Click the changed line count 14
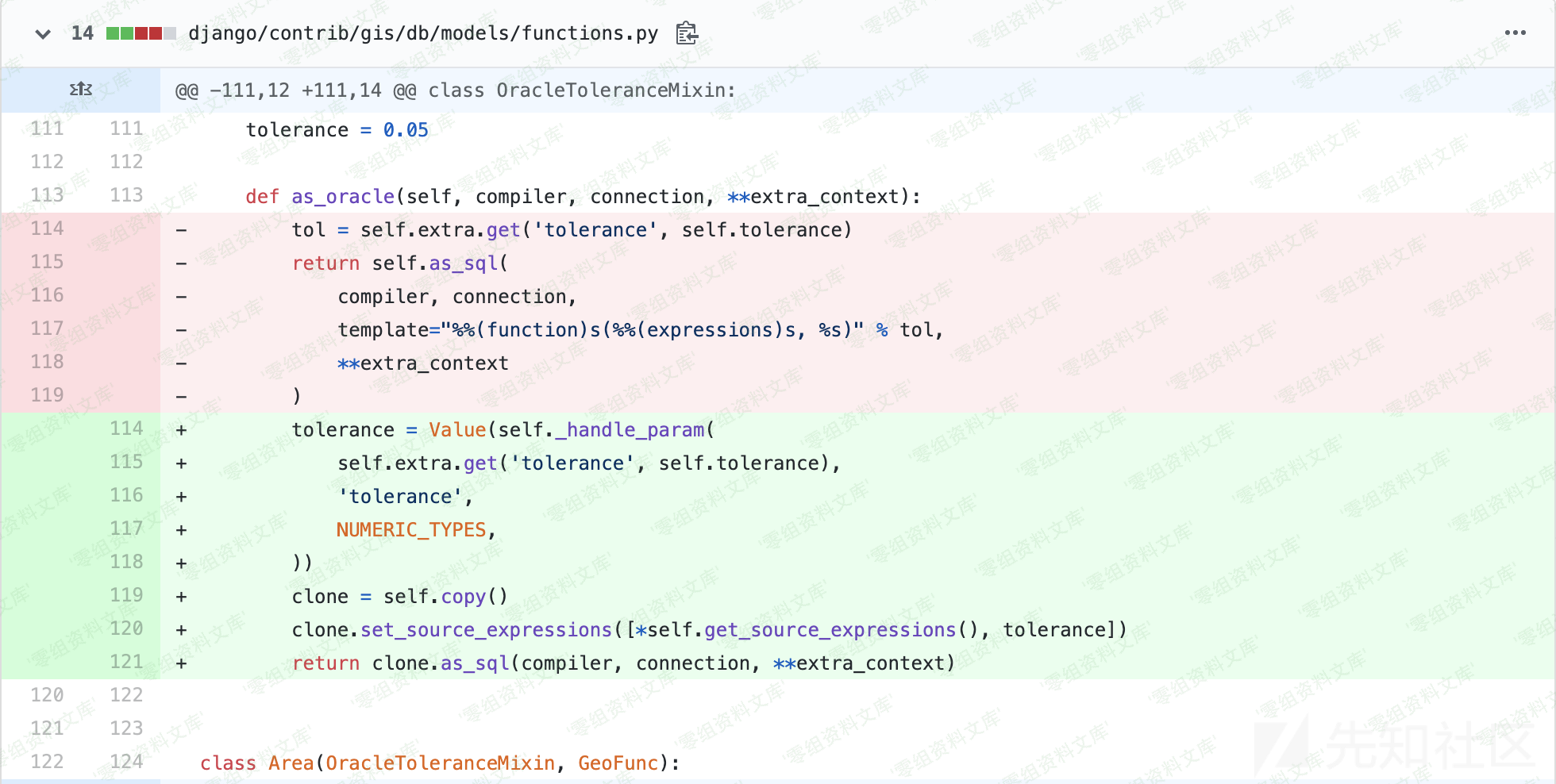Screen dimensions: 1556x784 [x=82, y=33]
